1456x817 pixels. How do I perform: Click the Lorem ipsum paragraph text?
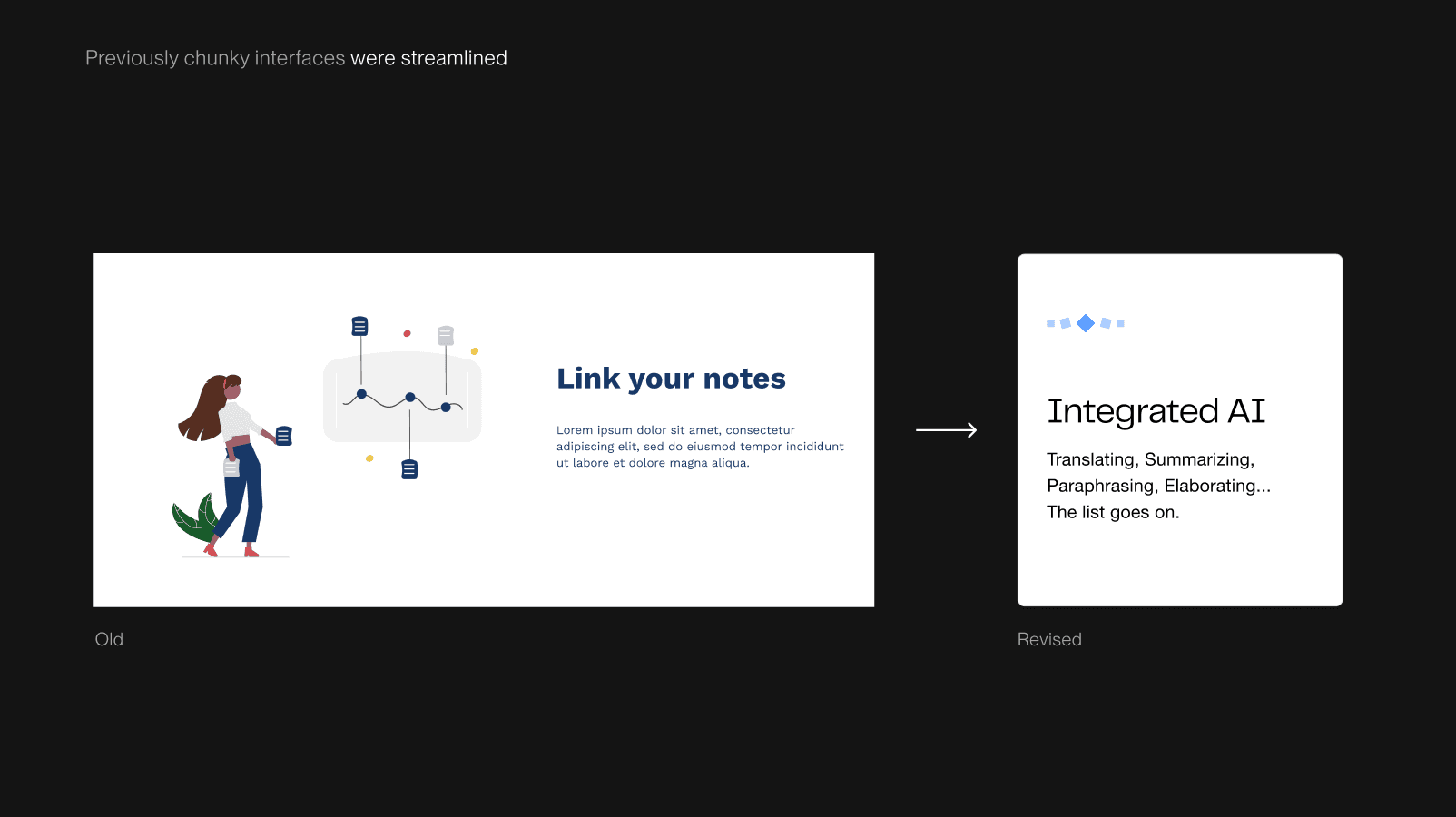click(699, 447)
